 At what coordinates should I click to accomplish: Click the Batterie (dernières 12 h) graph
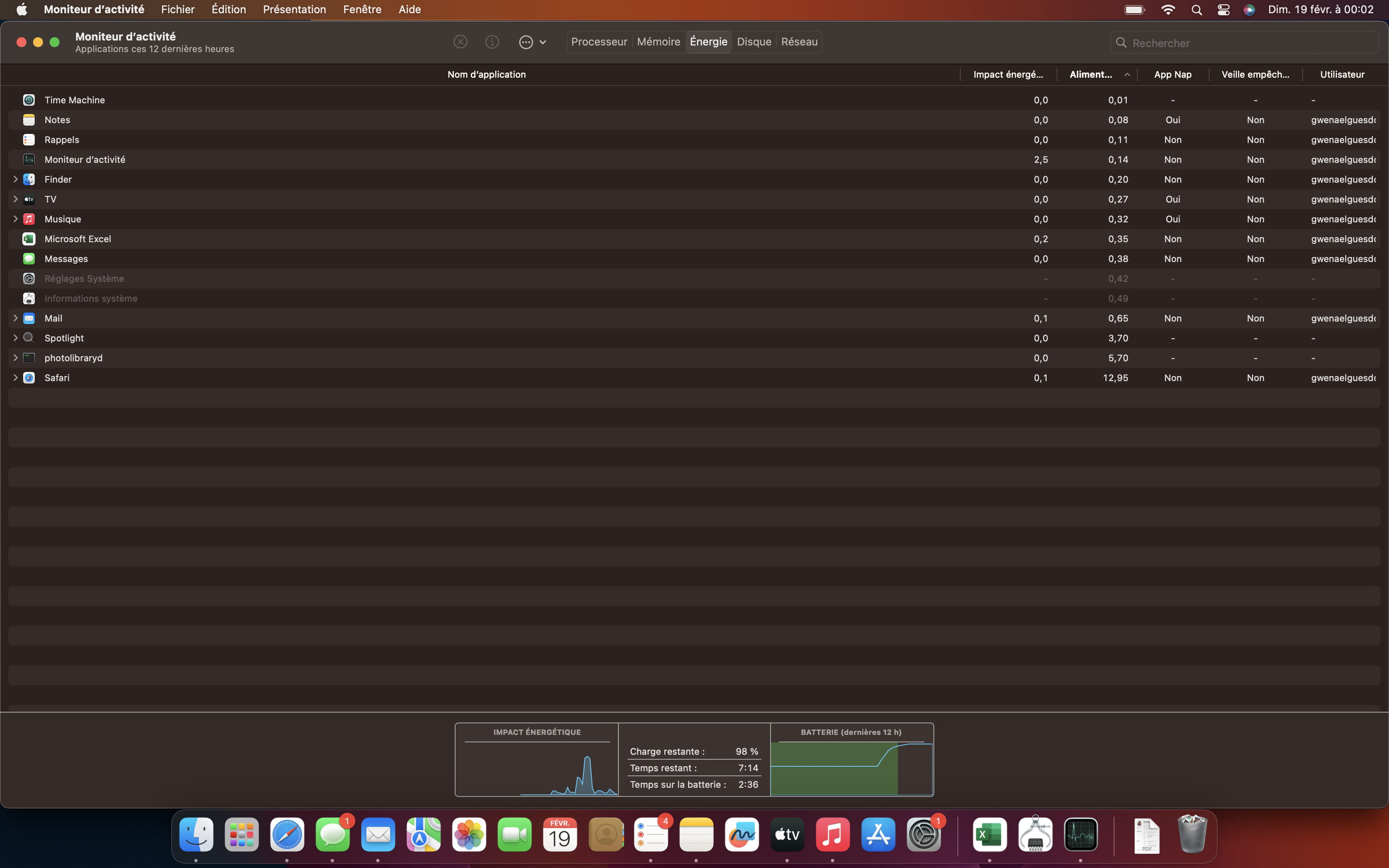coord(851,760)
